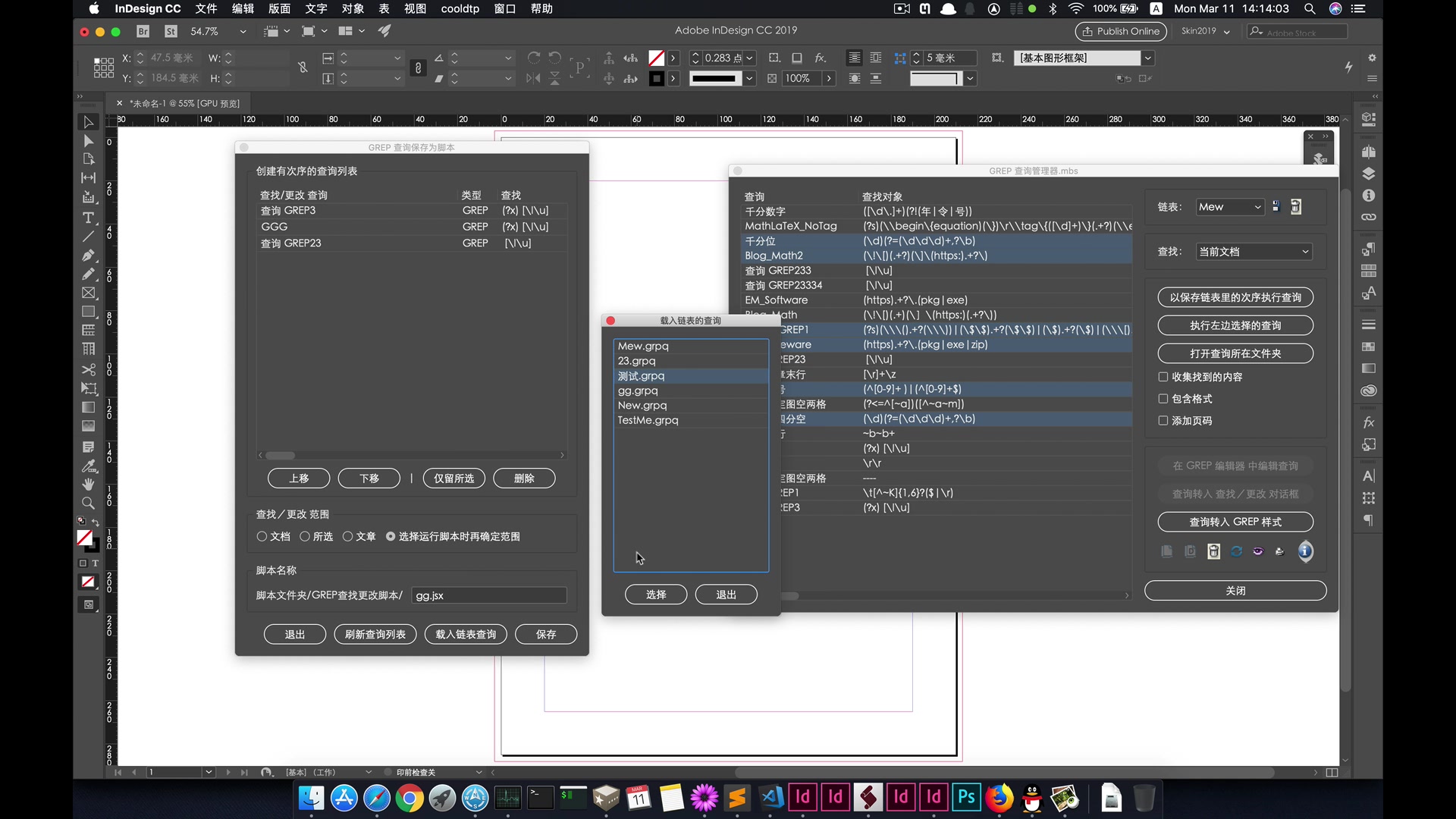Select the Zoom tool in the toolbox

pyautogui.click(x=89, y=503)
